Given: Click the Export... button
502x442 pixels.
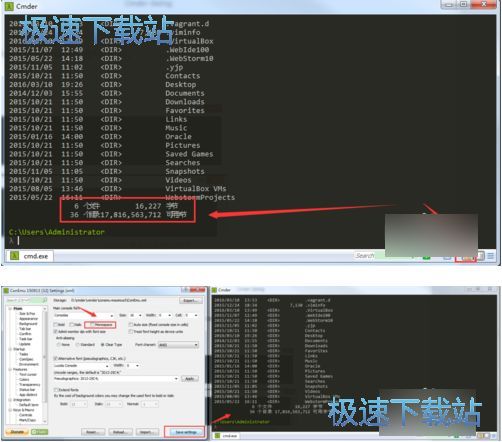Looking at the screenshot, I should pyautogui.click(x=190, y=301).
